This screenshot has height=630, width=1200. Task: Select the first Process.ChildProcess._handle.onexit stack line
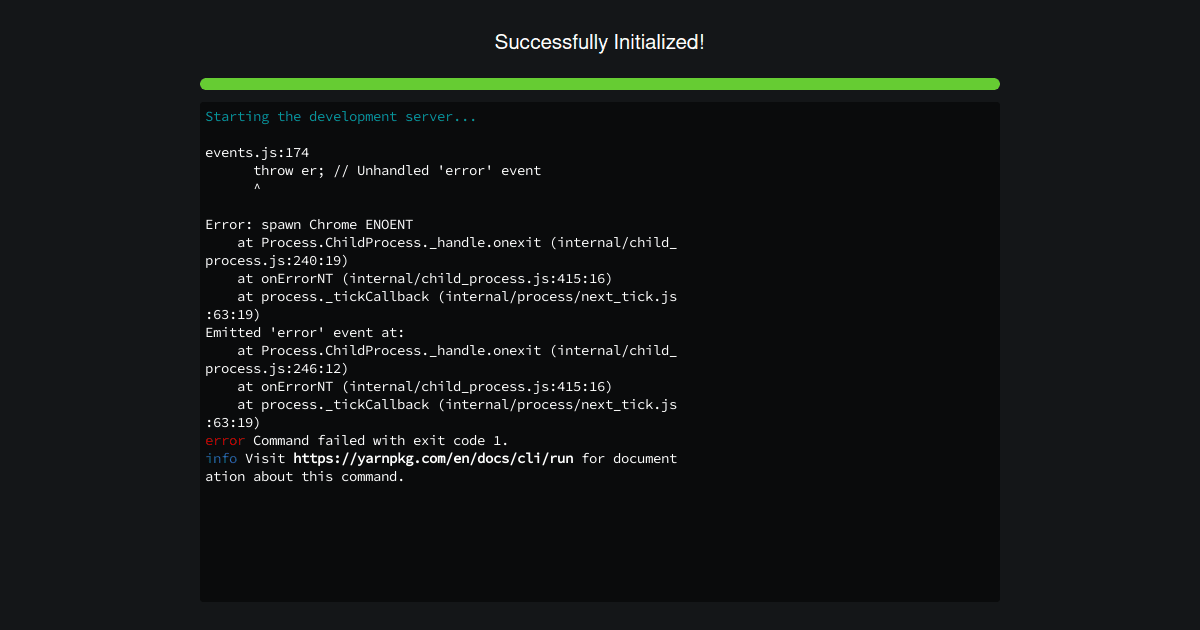coord(440,242)
